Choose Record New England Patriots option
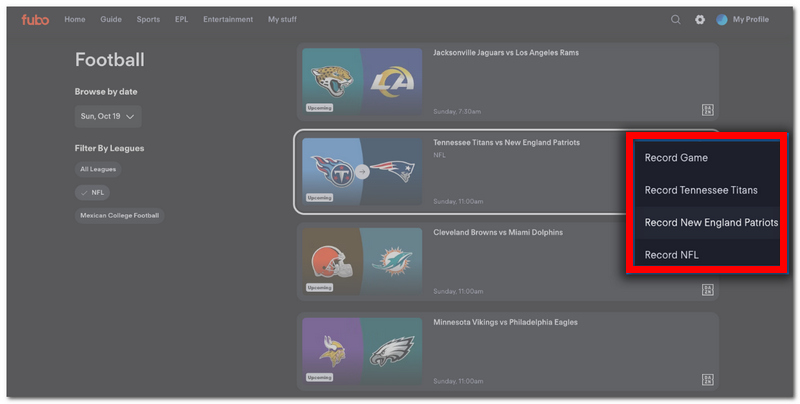This screenshot has width=800, height=404. pyautogui.click(x=707, y=222)
